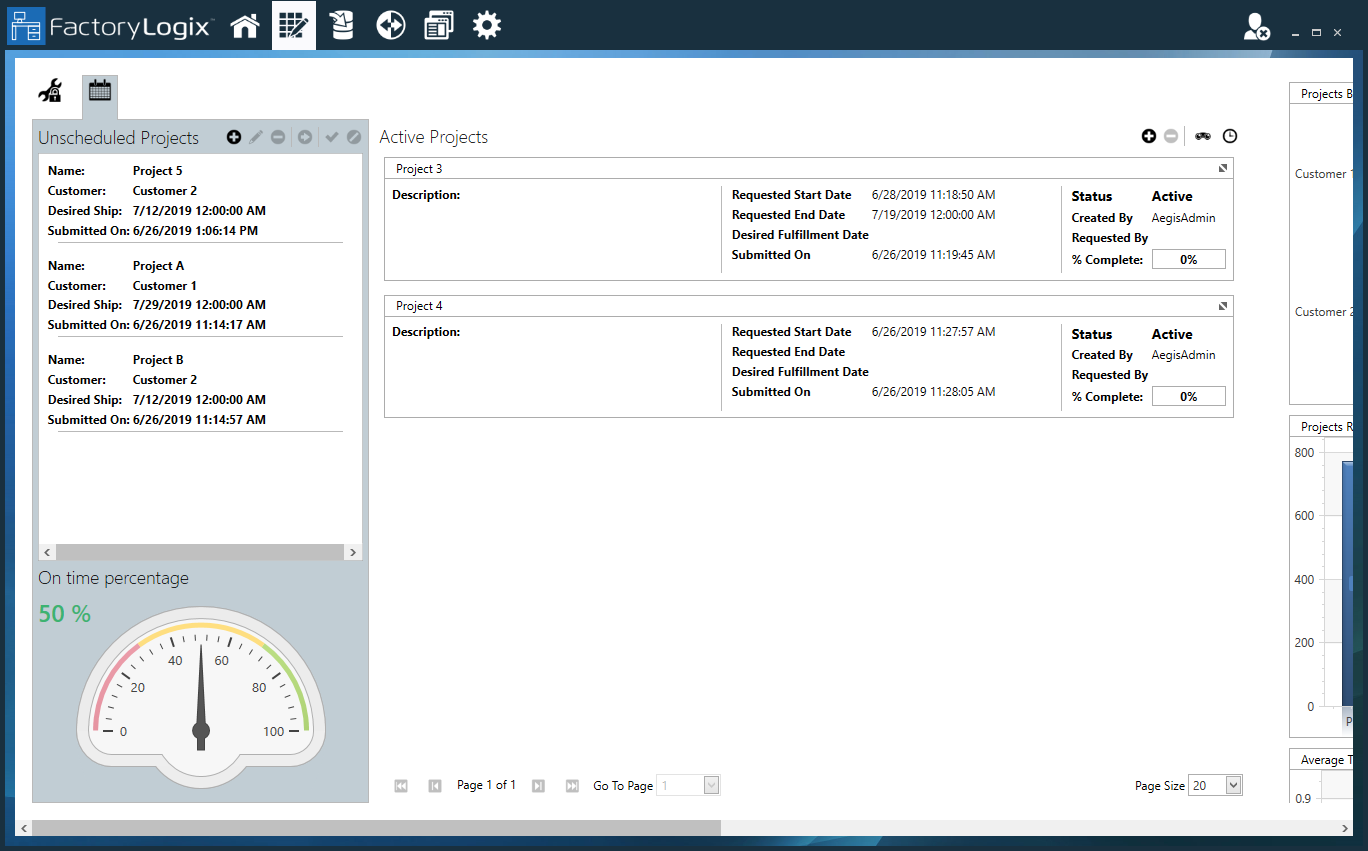This screenshot has height=851, width=1368.
Task: Open the user account icon top right
Action: 1256,27
